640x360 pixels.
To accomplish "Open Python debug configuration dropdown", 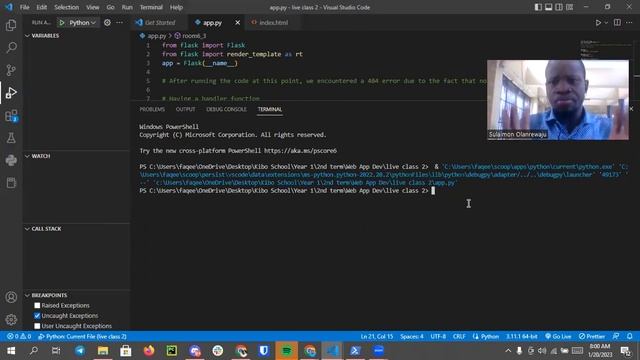I will pos(82,22).
